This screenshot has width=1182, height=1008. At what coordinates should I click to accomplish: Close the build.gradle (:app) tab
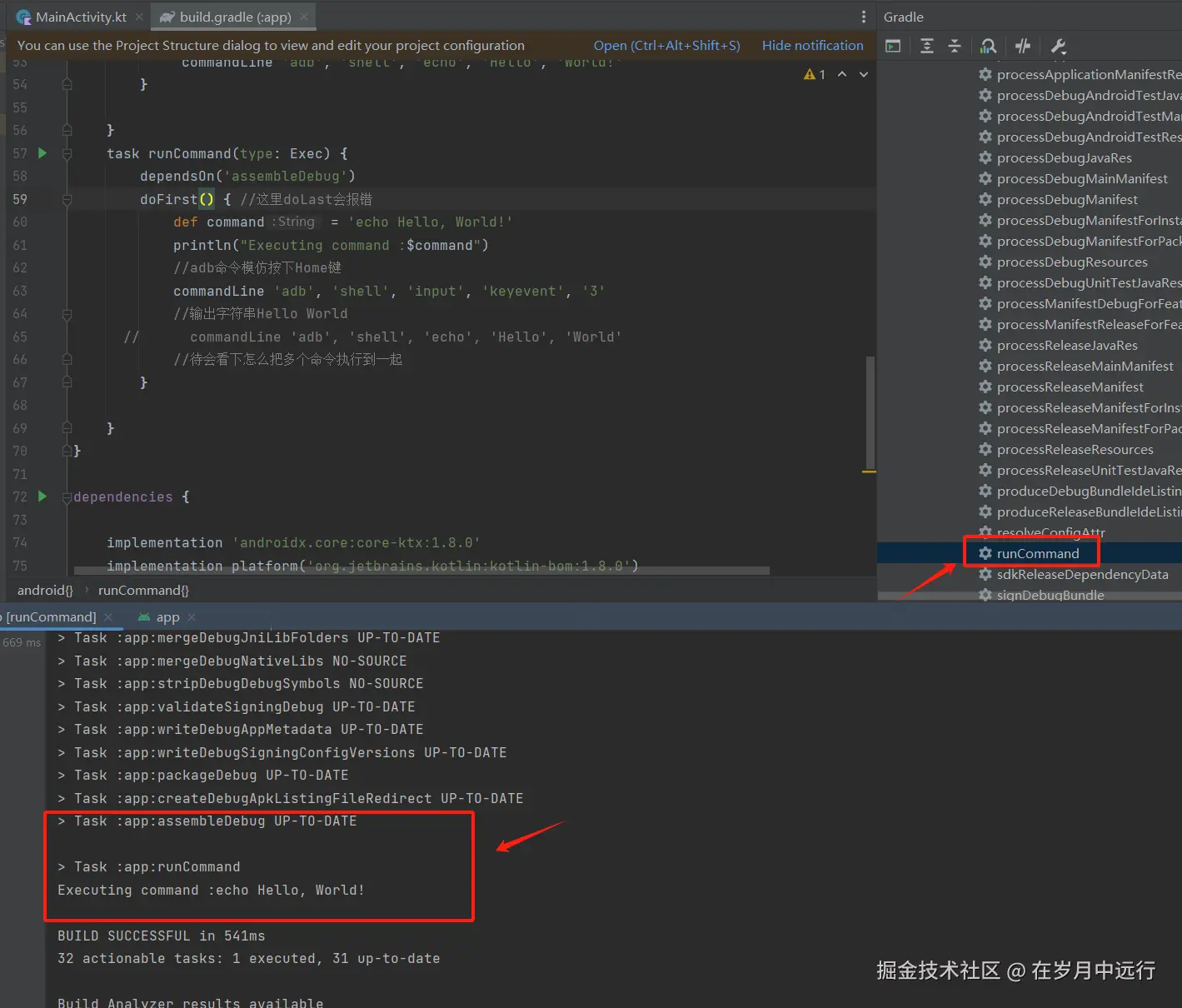tap(305, 17)
